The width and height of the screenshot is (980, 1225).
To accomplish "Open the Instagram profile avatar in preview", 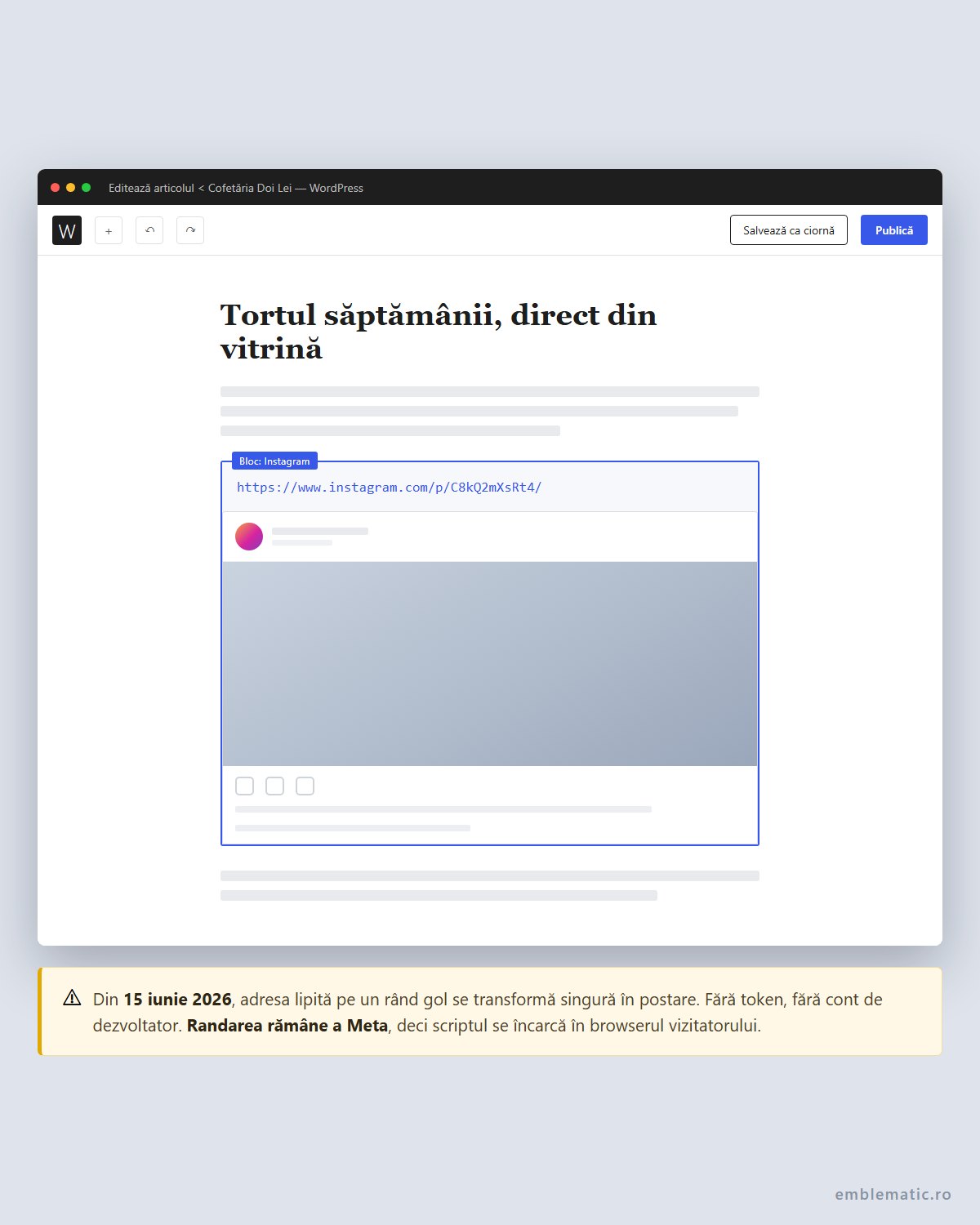I will click(x=249, y=537).
